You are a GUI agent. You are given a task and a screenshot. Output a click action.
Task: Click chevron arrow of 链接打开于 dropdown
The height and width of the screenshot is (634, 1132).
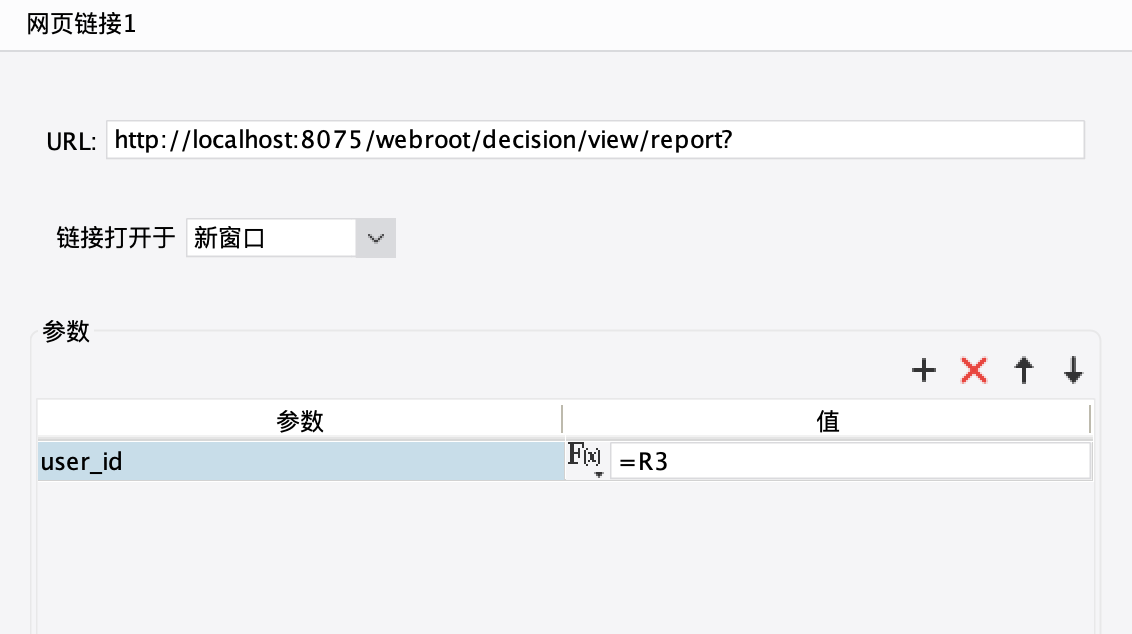point(375,238)
